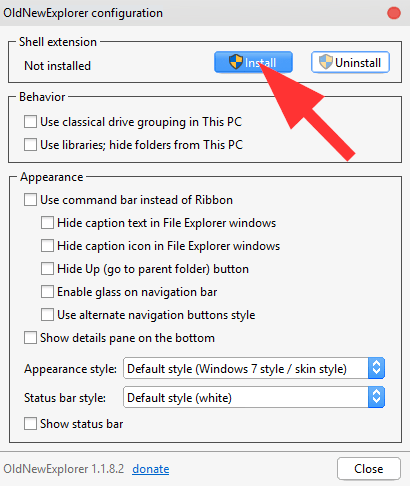Click the shield icon on Install button
Viewport: 410px width, 486px height.
point(236,62)
